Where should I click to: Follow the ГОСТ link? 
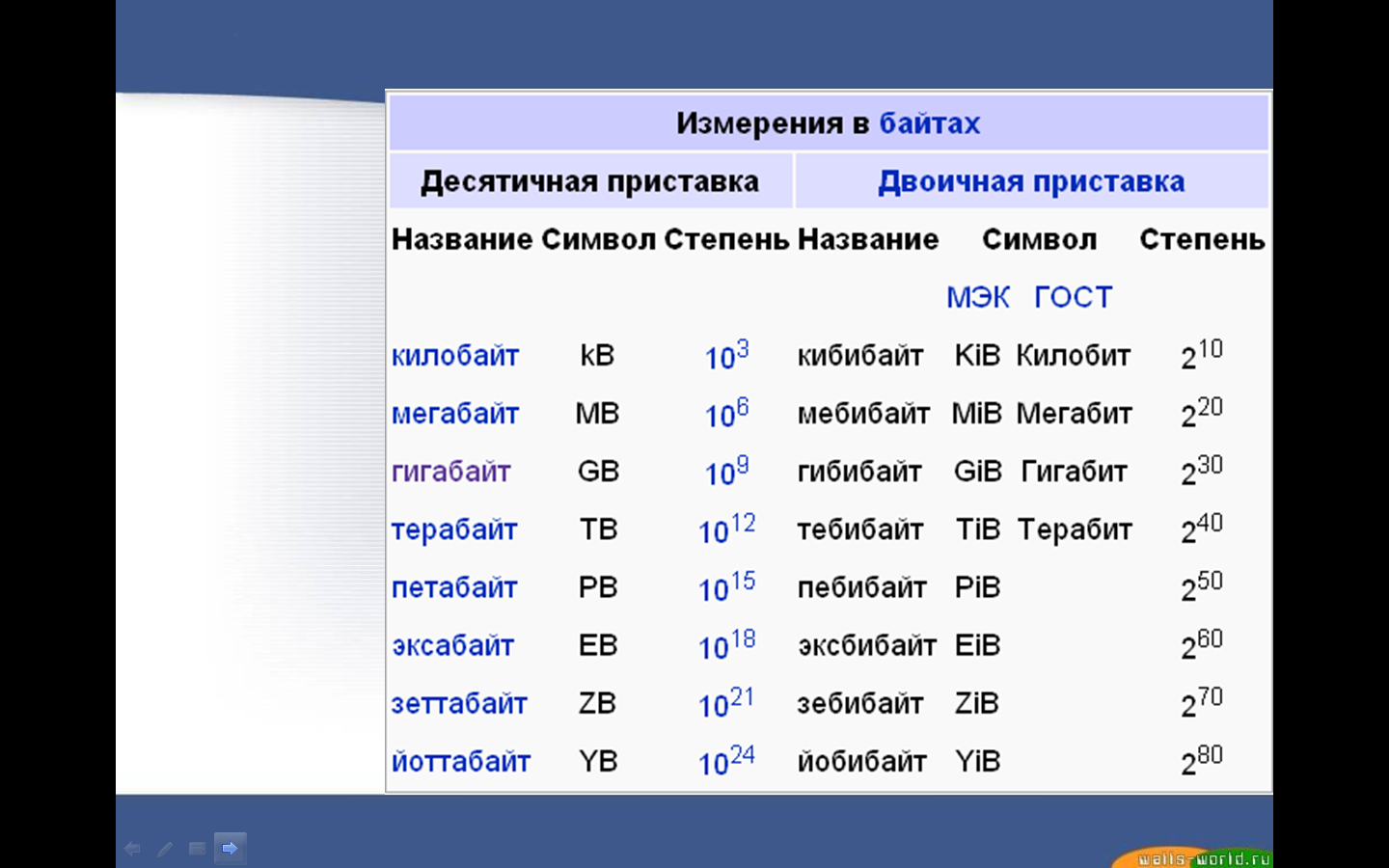(x=1074, y=297)
